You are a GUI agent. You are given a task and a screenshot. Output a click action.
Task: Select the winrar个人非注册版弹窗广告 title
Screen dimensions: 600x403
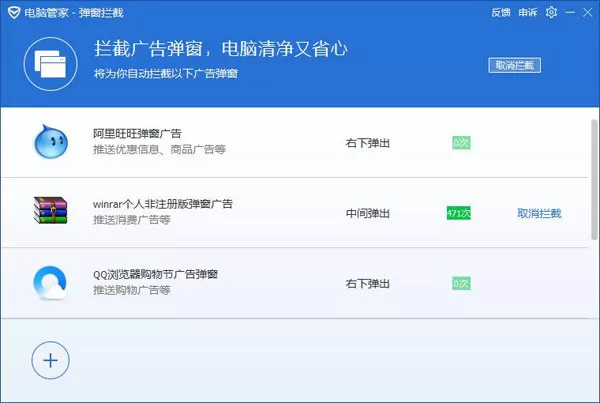(x=163, y=204)
